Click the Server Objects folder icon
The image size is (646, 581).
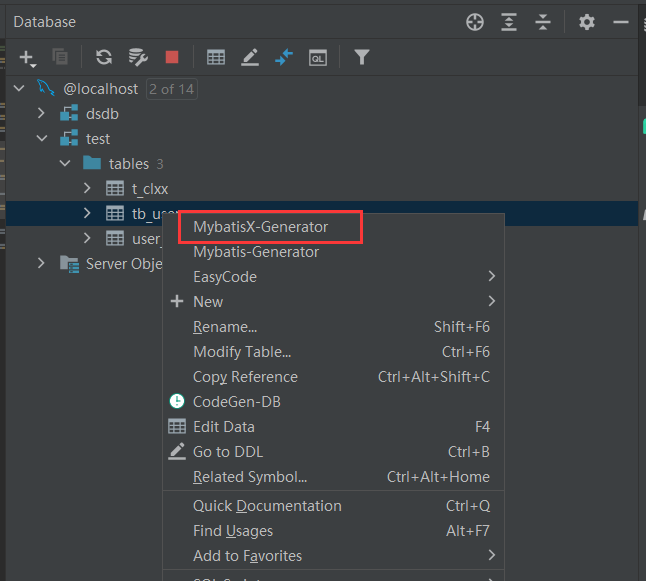pos(69,264)
